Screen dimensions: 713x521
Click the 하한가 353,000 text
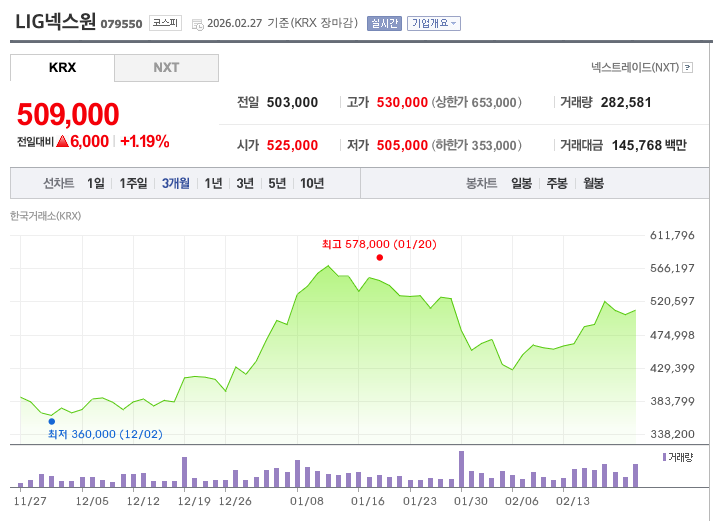point(477,145)
